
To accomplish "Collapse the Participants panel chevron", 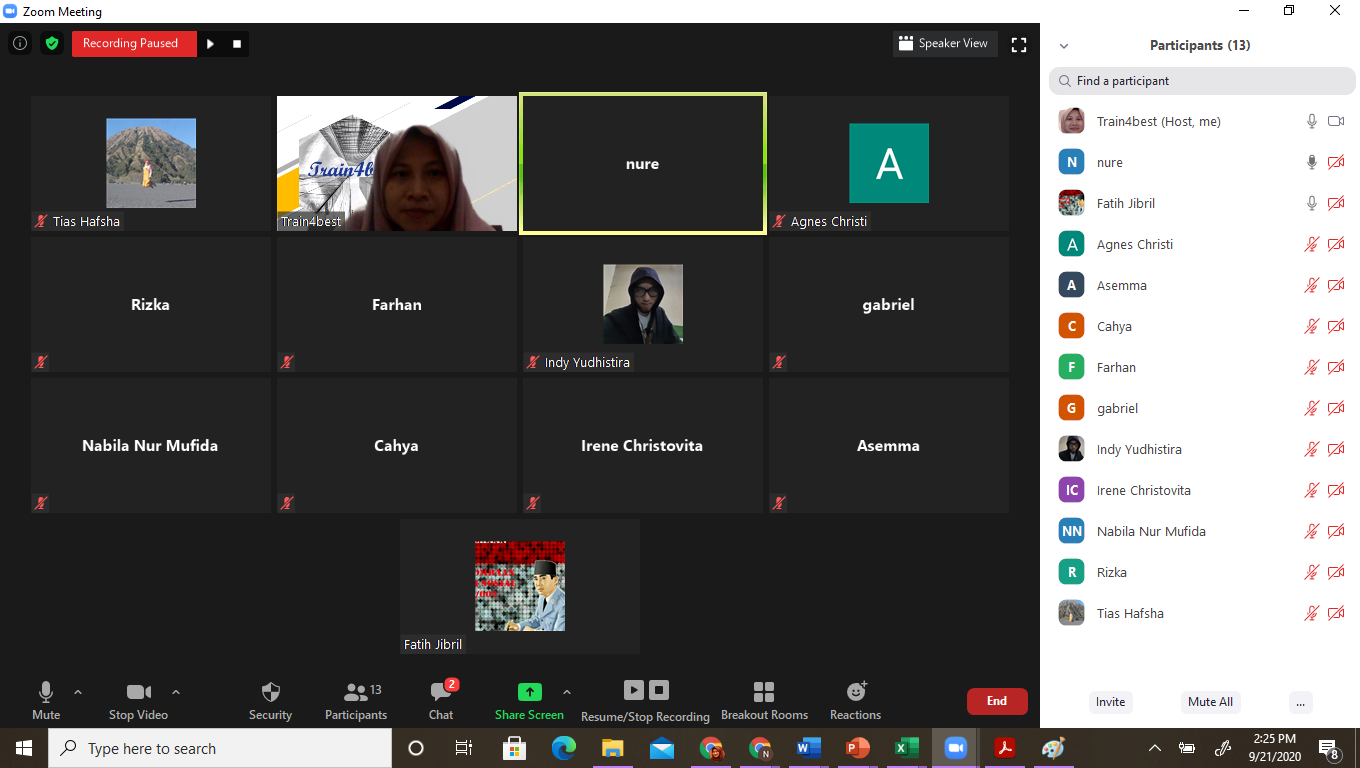I will [x=1064, y=46].
